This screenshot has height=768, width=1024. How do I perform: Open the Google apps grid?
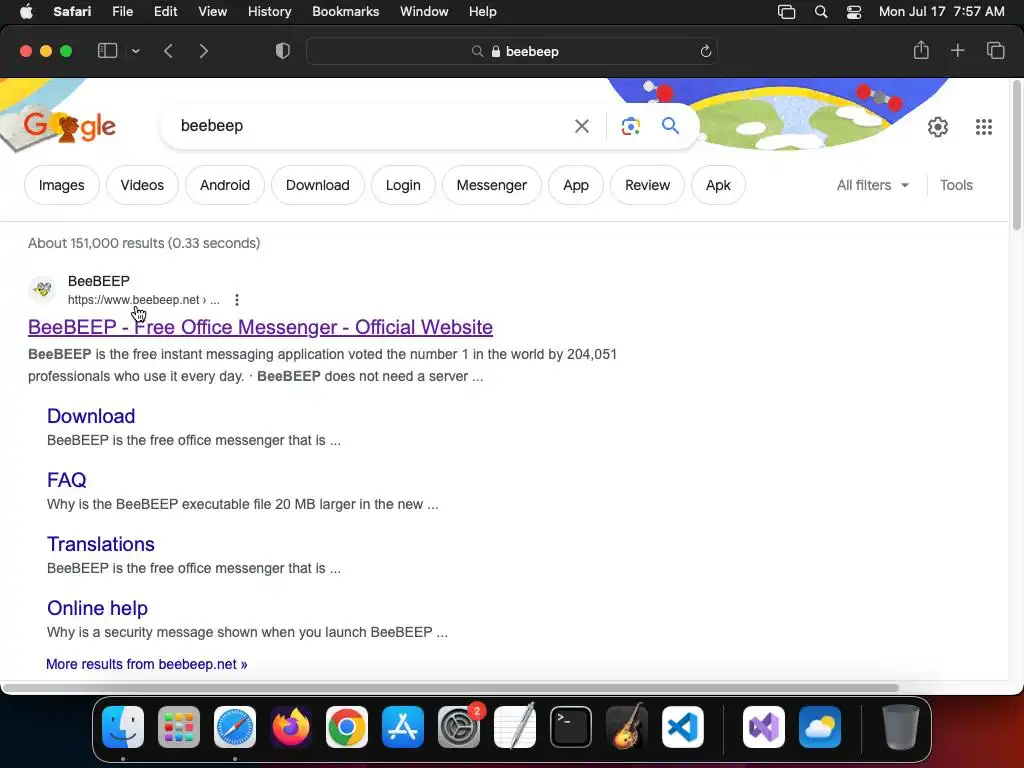point(984,127)
